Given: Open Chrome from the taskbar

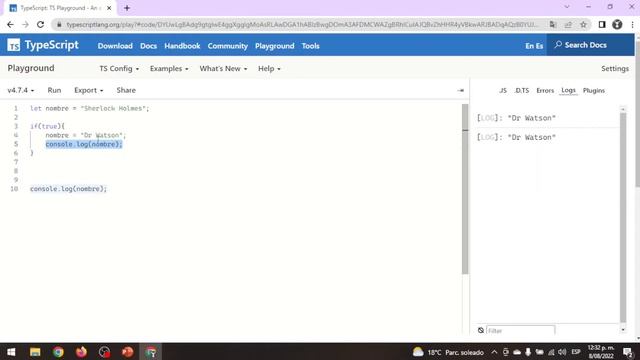Looking at the screenshot, I should point(58,352).
